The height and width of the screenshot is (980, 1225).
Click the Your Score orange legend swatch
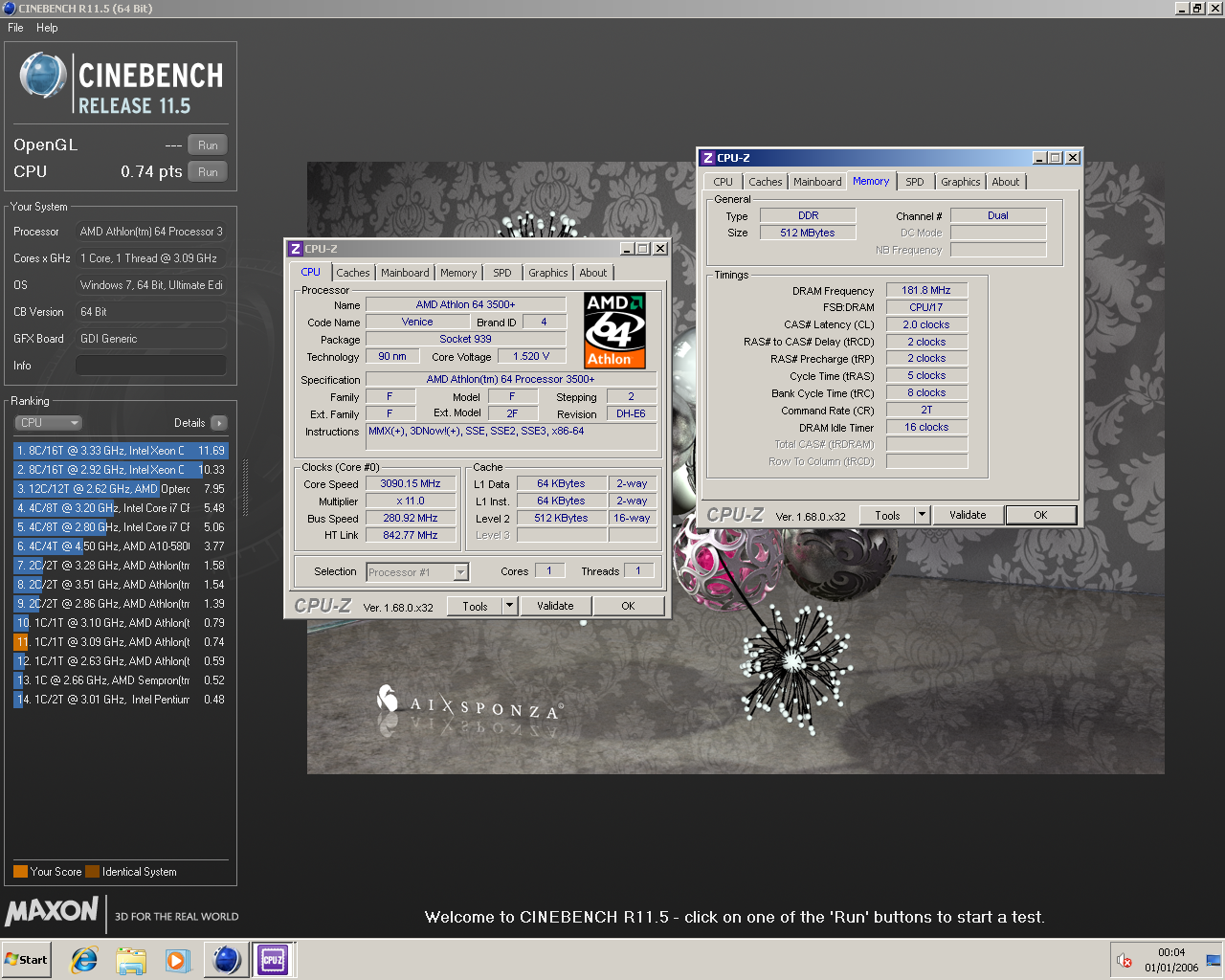tap(20, 872)
